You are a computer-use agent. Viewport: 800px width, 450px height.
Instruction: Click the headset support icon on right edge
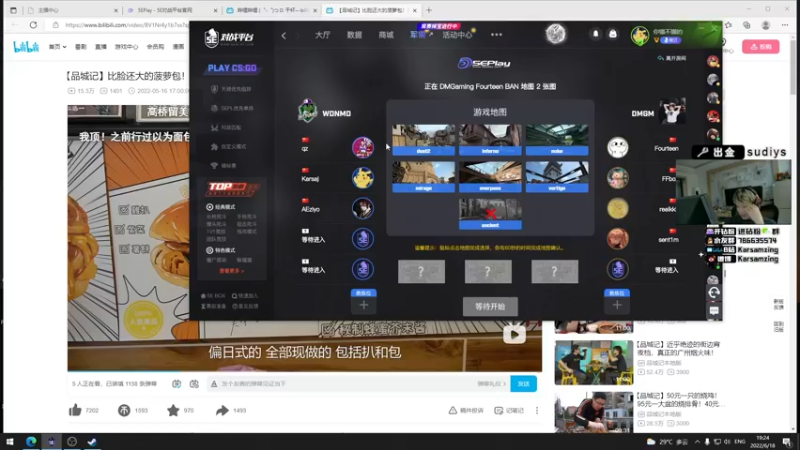coord(714,292)
